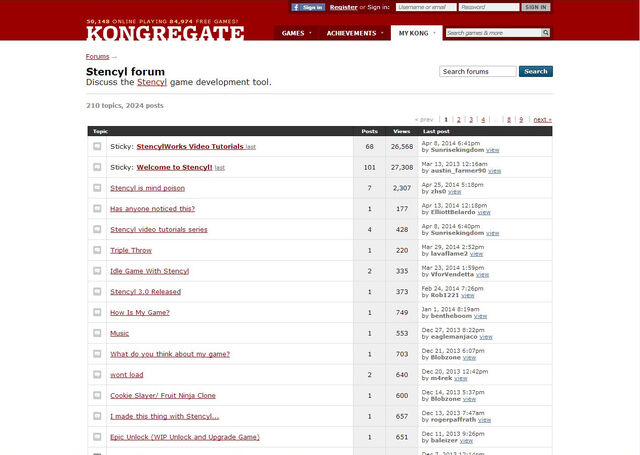View last post by austin_farmer90
The height and width of the screenshot is (455, 640).
[494, 171]
